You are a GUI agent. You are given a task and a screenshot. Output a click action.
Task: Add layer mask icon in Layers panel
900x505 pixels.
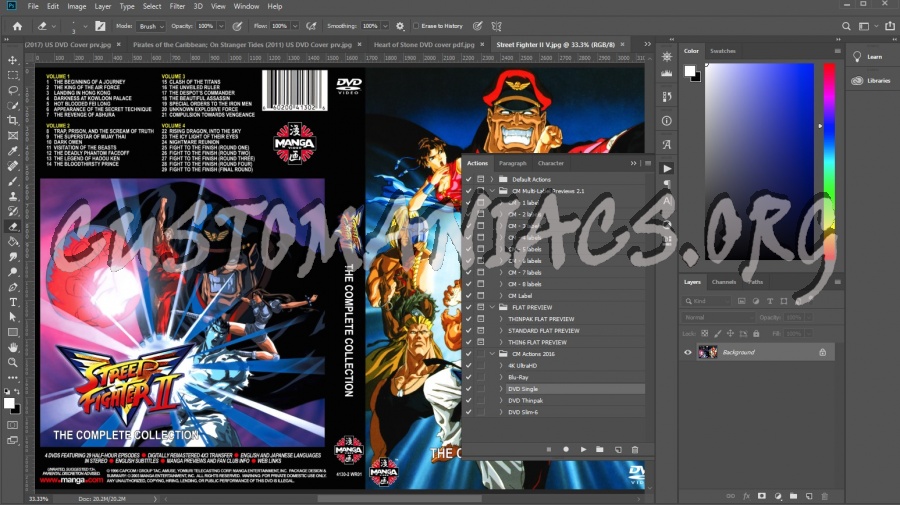click(762, 496)
